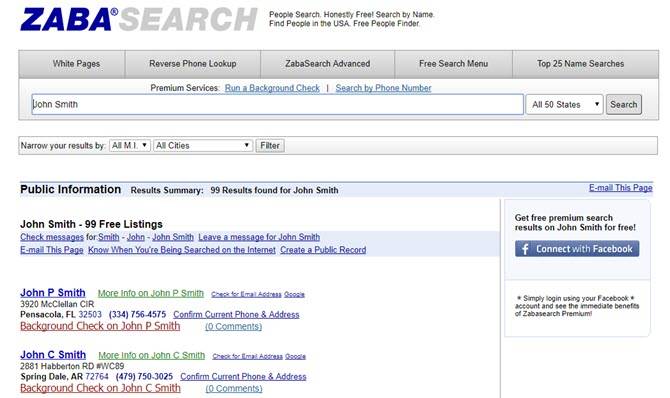
Task: Click the ZabaSearch logo
Action: 138,19
